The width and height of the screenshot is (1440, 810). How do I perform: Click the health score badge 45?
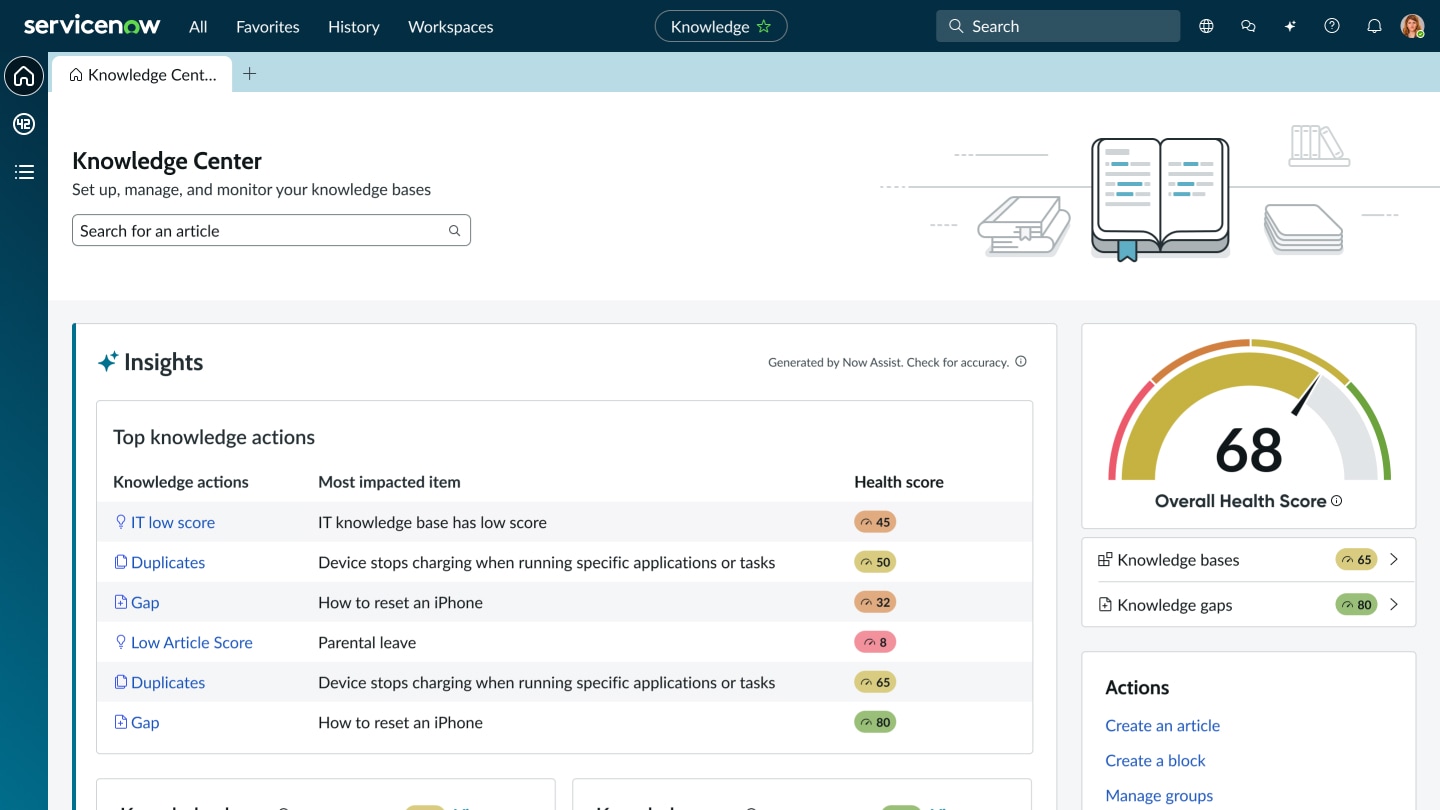point(875,522)
